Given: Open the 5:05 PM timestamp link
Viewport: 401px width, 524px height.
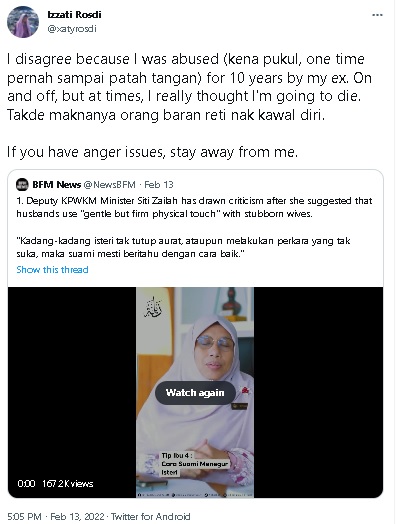Looking at the screenshot, I should click(x=24, y=516).
